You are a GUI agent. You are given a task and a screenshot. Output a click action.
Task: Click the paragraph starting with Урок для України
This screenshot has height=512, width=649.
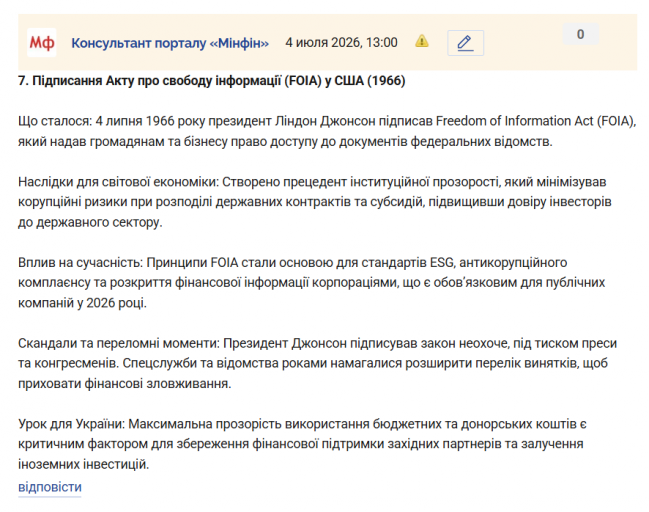[302, 444]
